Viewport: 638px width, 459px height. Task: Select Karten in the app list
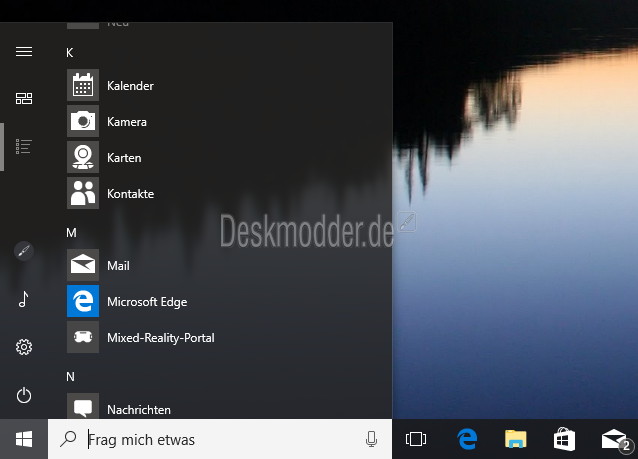coord(124,158)
